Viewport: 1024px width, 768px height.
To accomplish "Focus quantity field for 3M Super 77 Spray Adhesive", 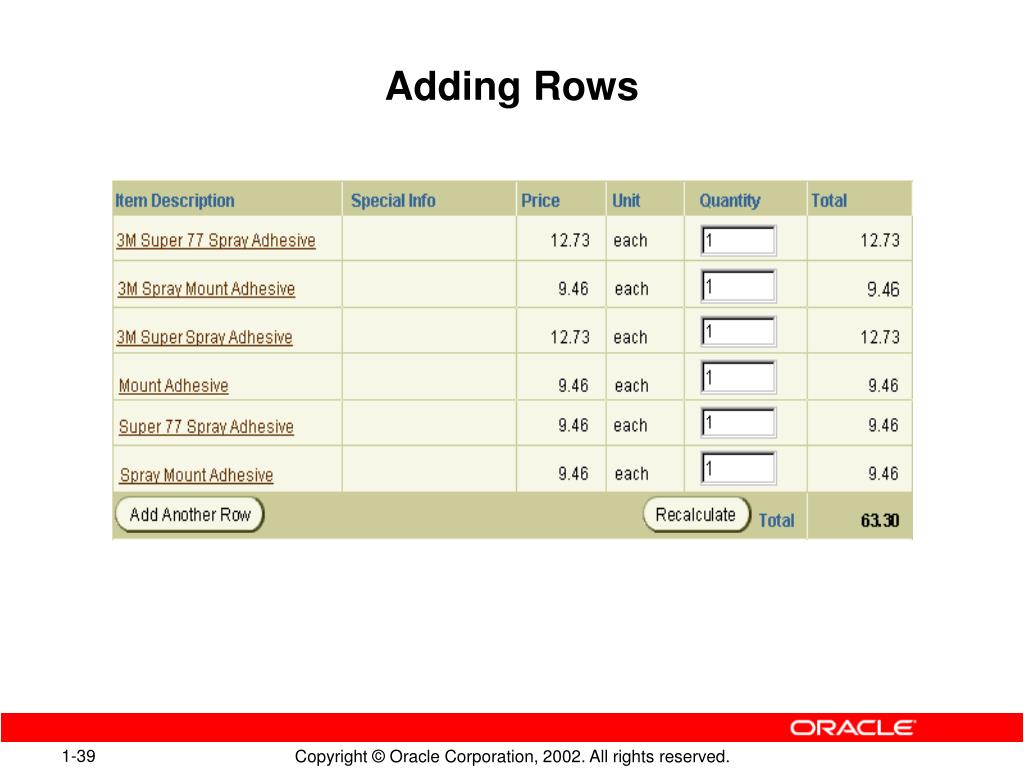I will pos(738,240).
